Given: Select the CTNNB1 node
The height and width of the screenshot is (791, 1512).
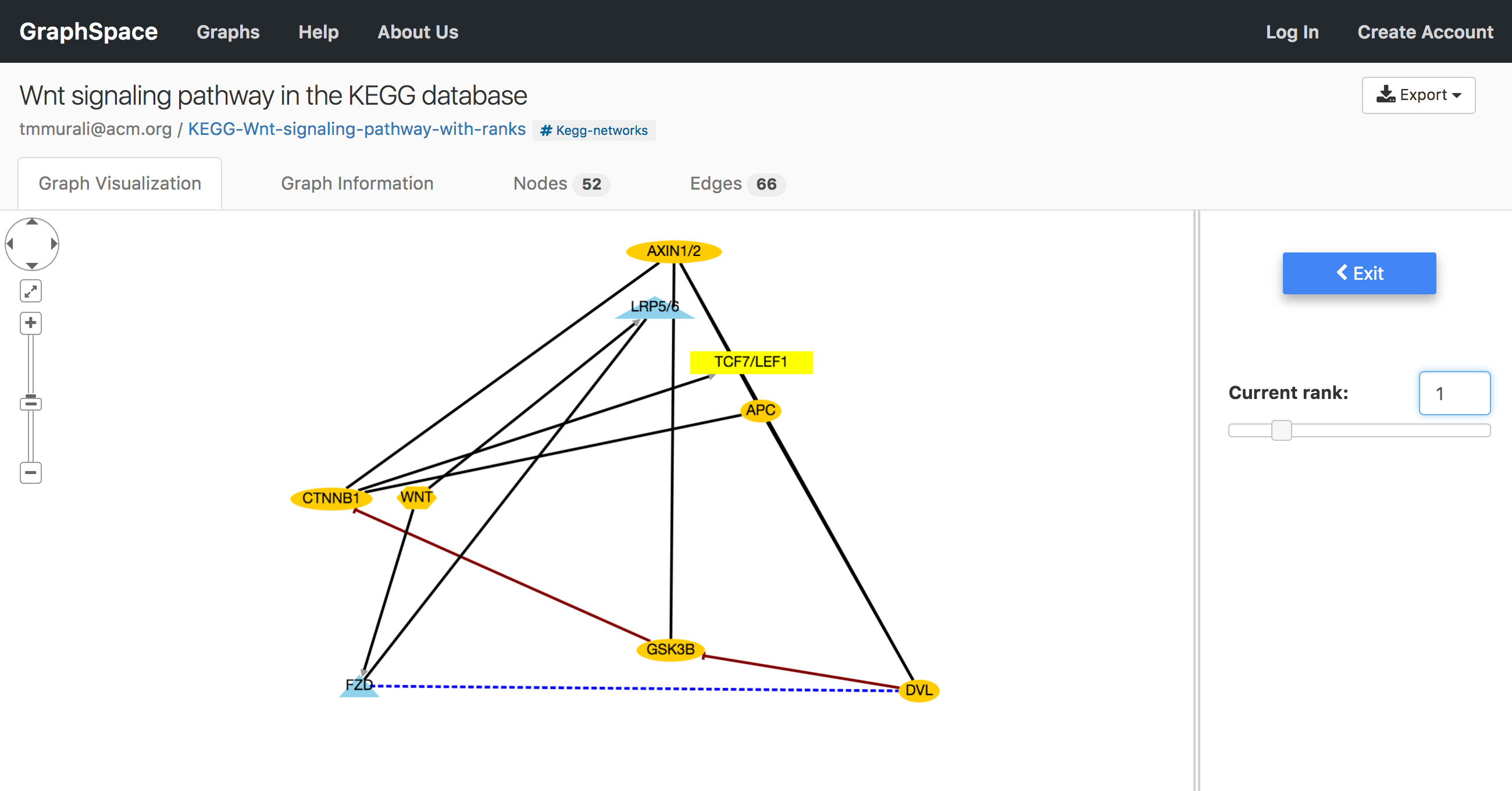Looking at the screenshot, I should tap(331, 498).
